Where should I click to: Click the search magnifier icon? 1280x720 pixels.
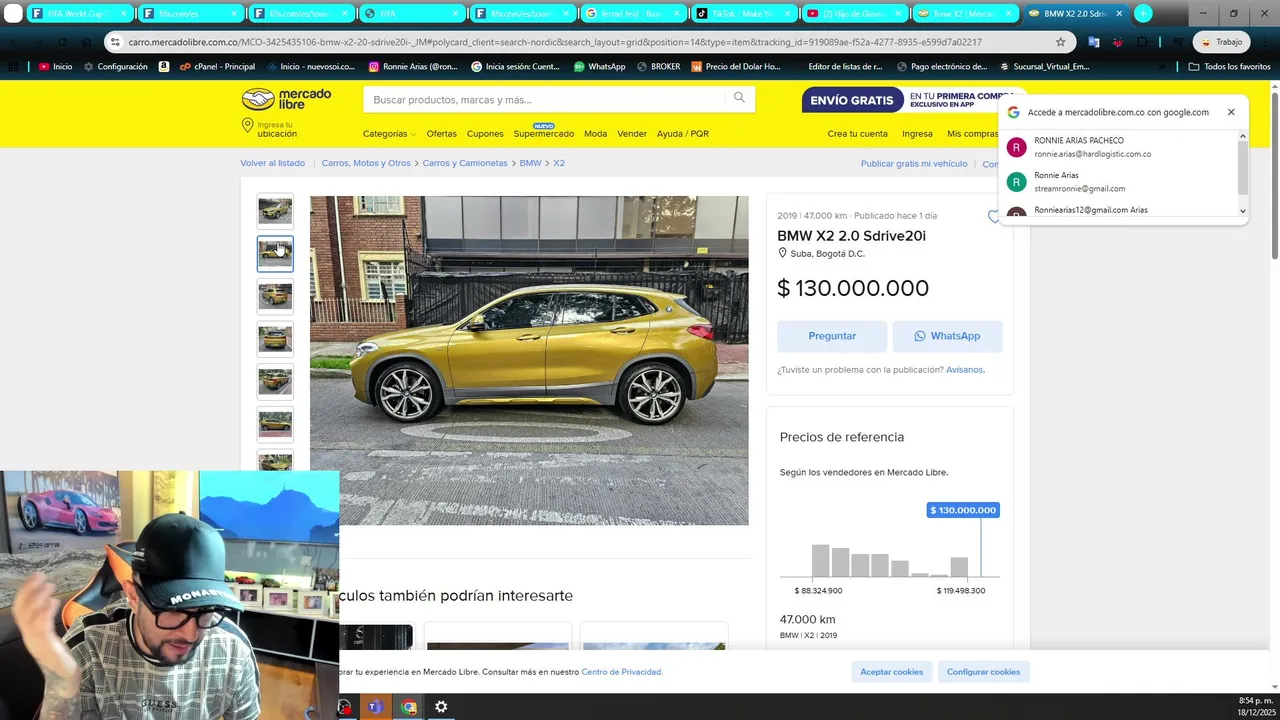click(739, 98)
